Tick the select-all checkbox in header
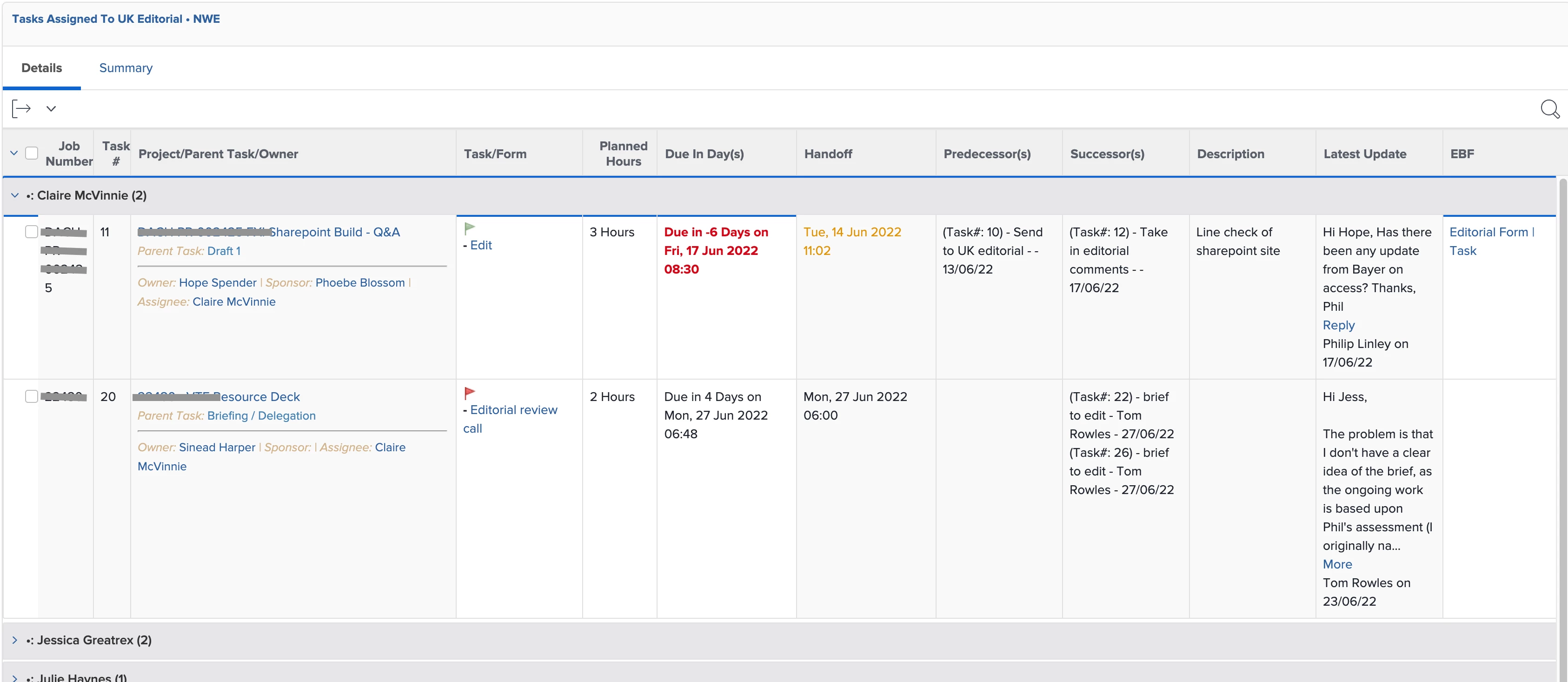The height and width of the screenshot is (682, 1568). (32, 153)
